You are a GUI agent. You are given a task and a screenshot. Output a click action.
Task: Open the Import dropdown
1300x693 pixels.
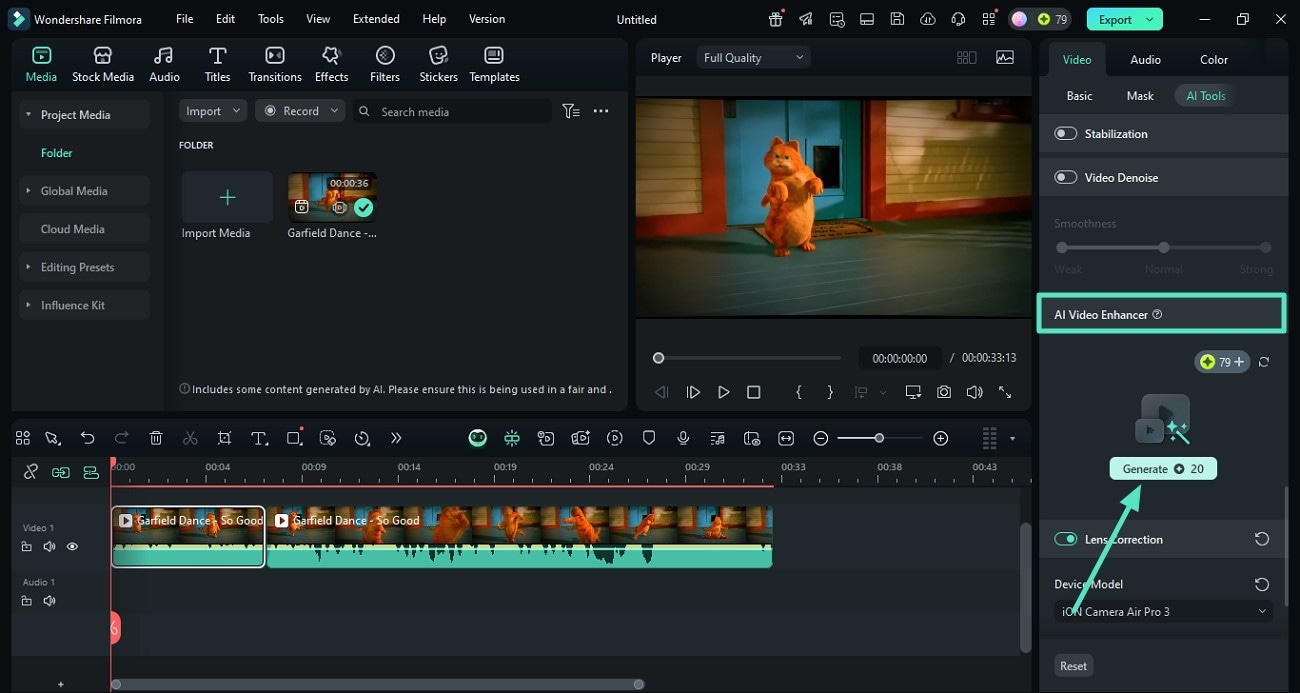pos(213,111)
